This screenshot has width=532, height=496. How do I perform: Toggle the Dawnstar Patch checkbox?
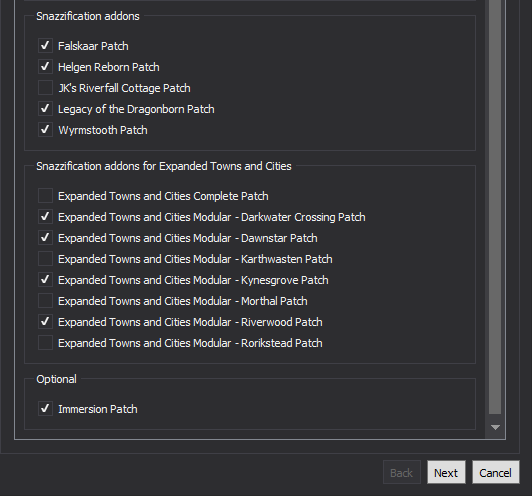[x=45, y=238]
